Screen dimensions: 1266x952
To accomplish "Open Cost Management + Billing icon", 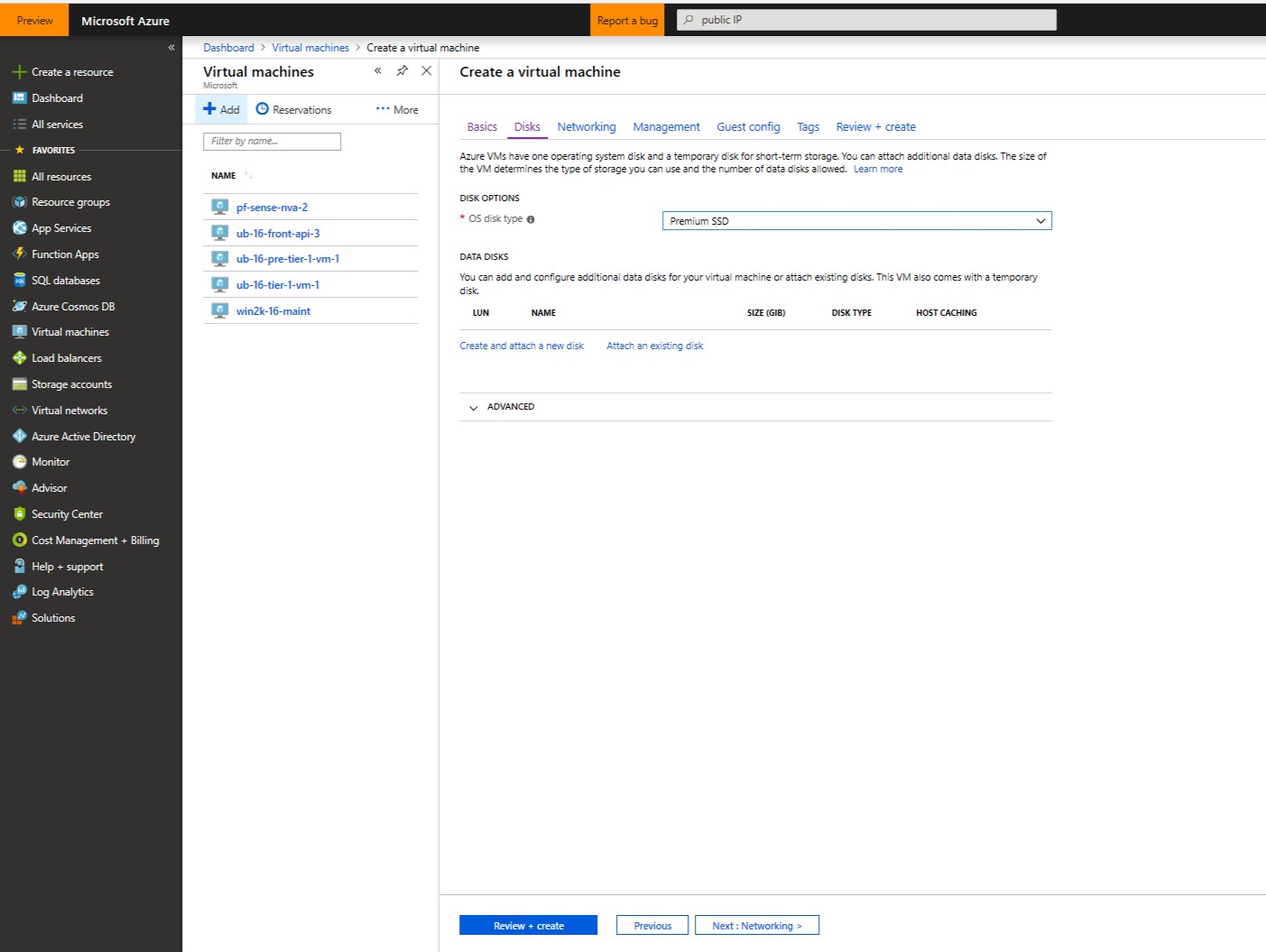I will [19, 541].
